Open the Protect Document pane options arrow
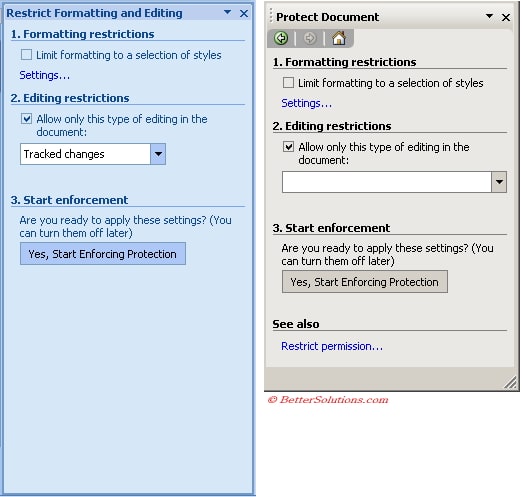This screenshot has width=522, height=497. tap(489, 16)
